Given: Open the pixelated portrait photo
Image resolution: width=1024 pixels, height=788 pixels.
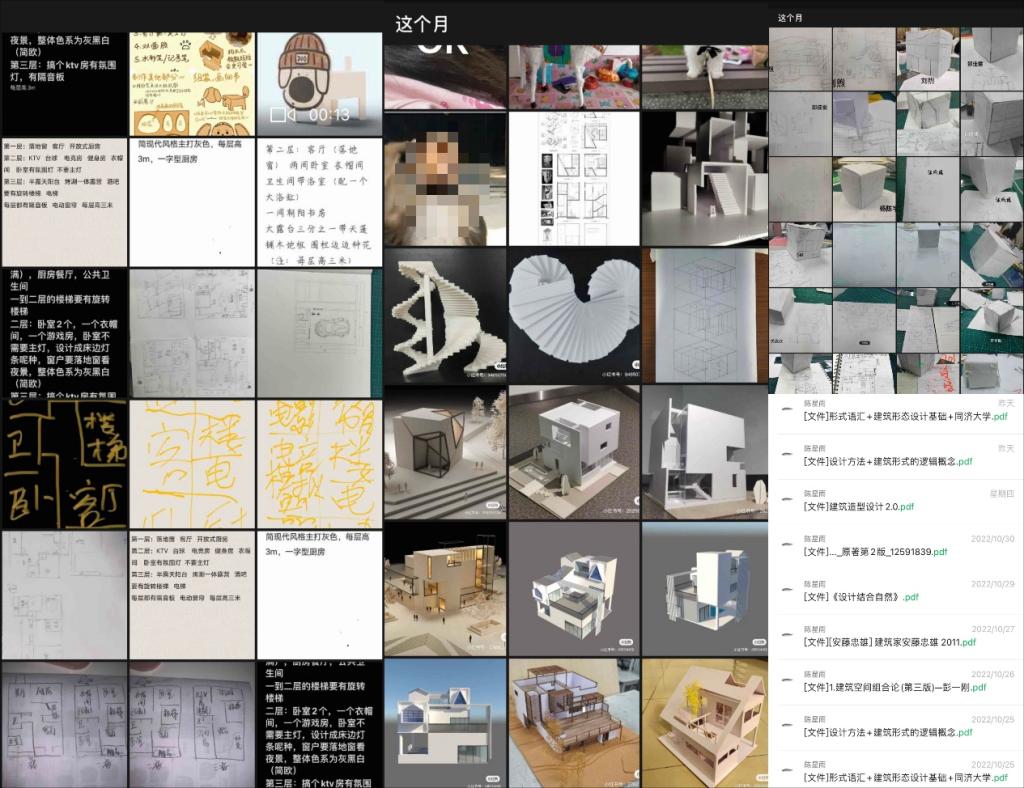Looking at the screenshot, I should click(445, 178).
